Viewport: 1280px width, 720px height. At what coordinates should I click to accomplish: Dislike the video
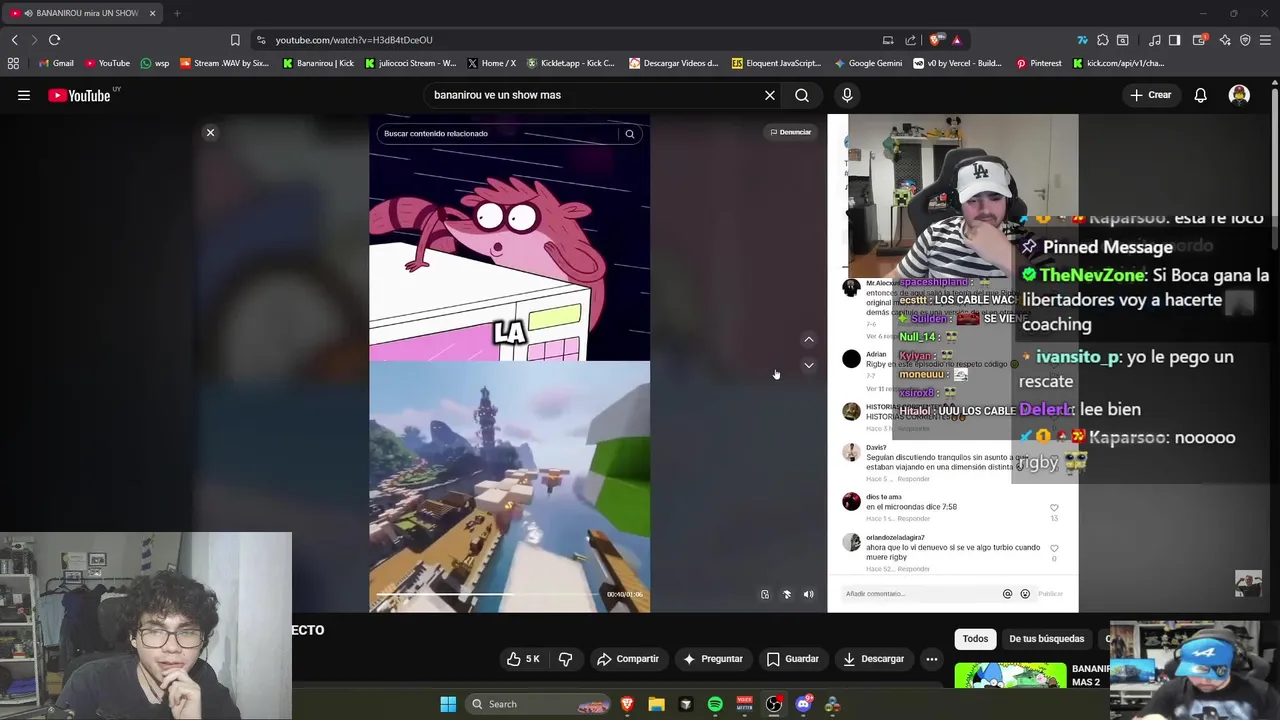[x=566, y=659]
